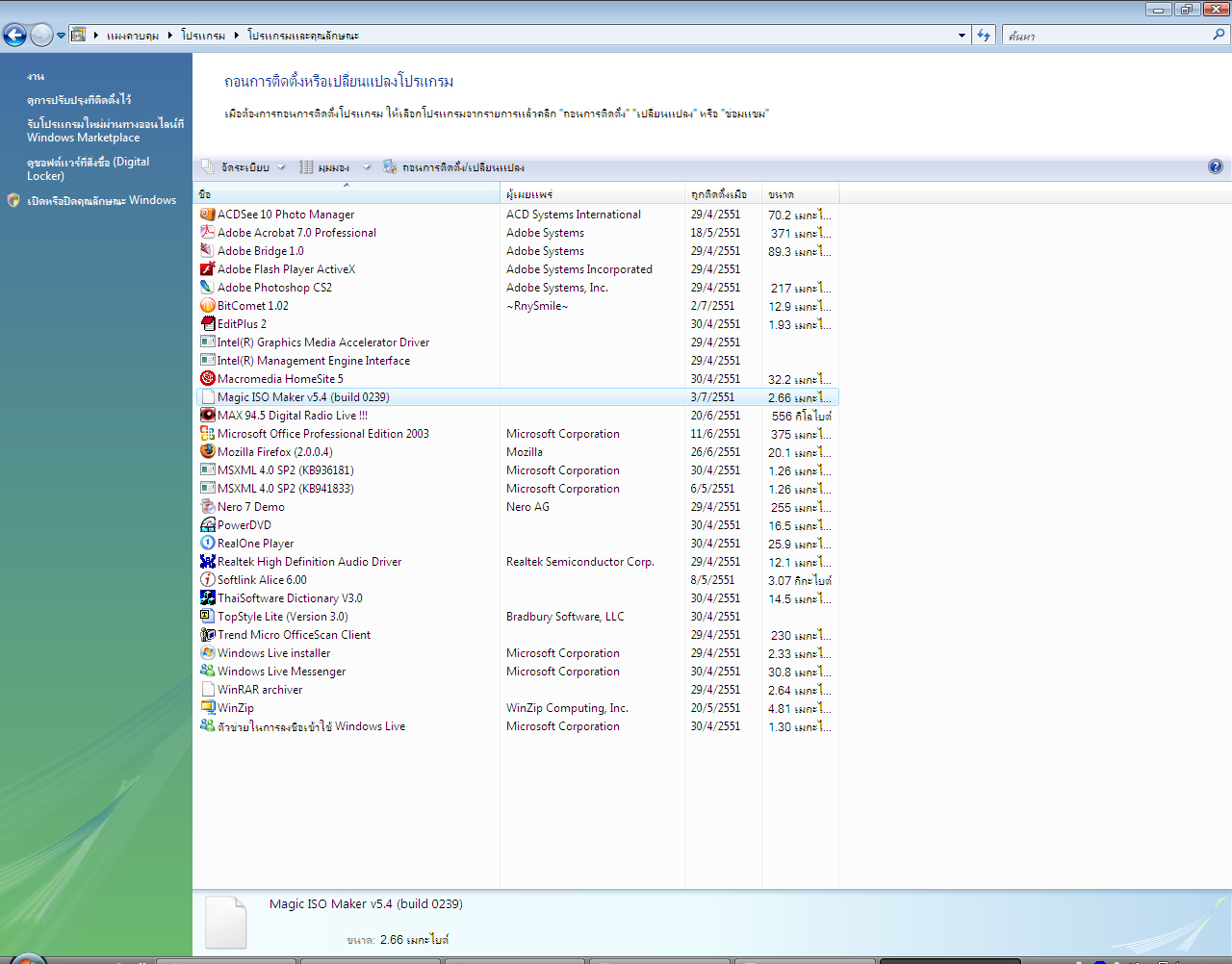Click the ACDSee 10 Photo Manager icon
1232x964 pixels.
click(x=207, y=215)
